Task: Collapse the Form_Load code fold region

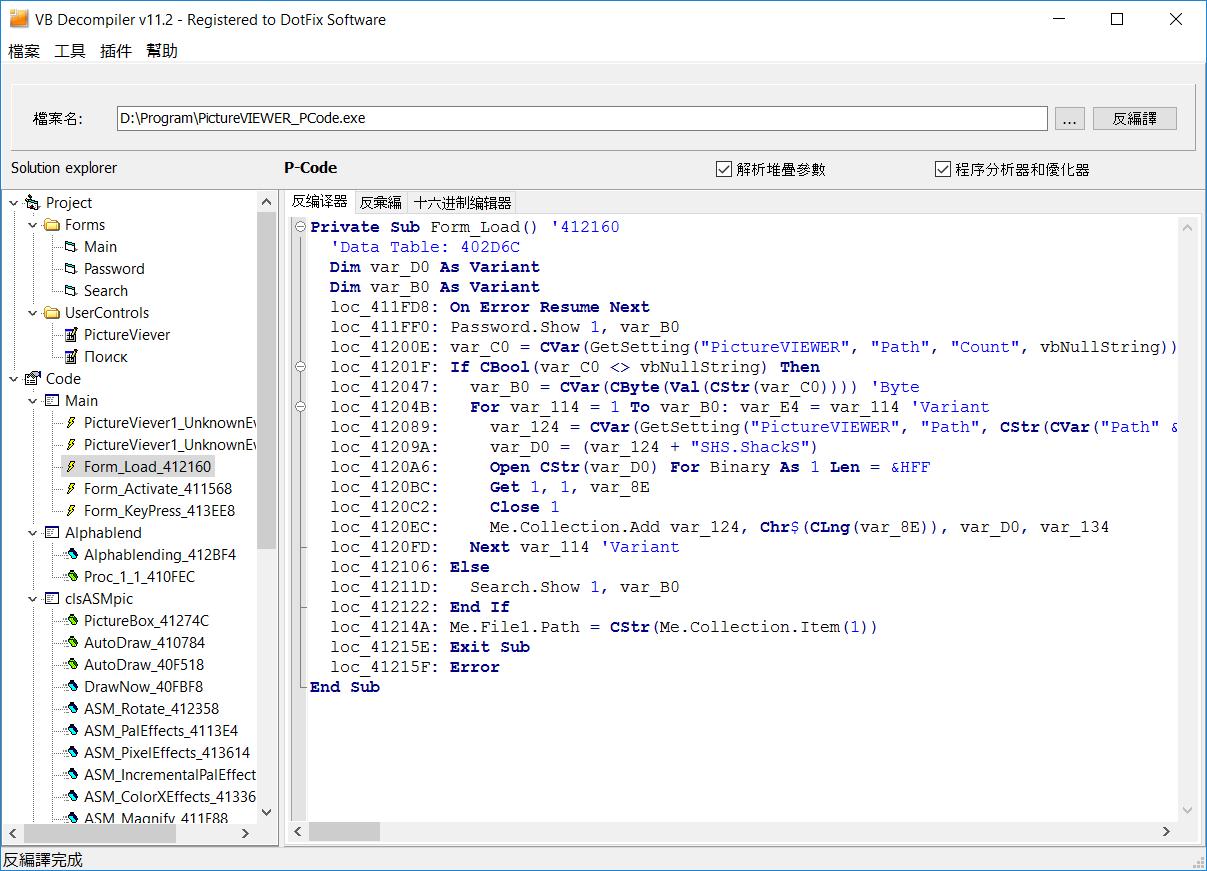Action: coord(299,227)
